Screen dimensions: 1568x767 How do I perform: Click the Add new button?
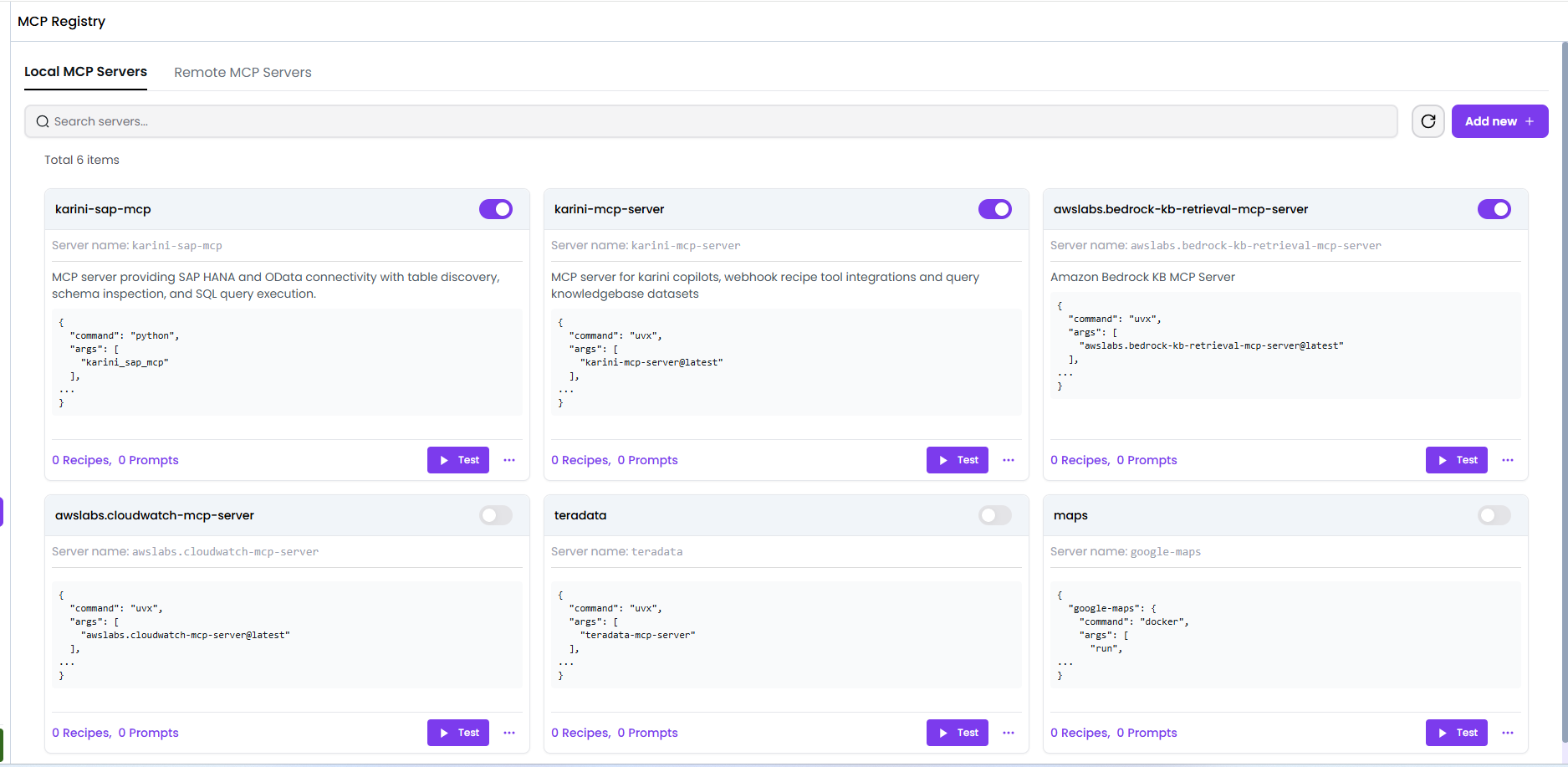point(1499,121)
